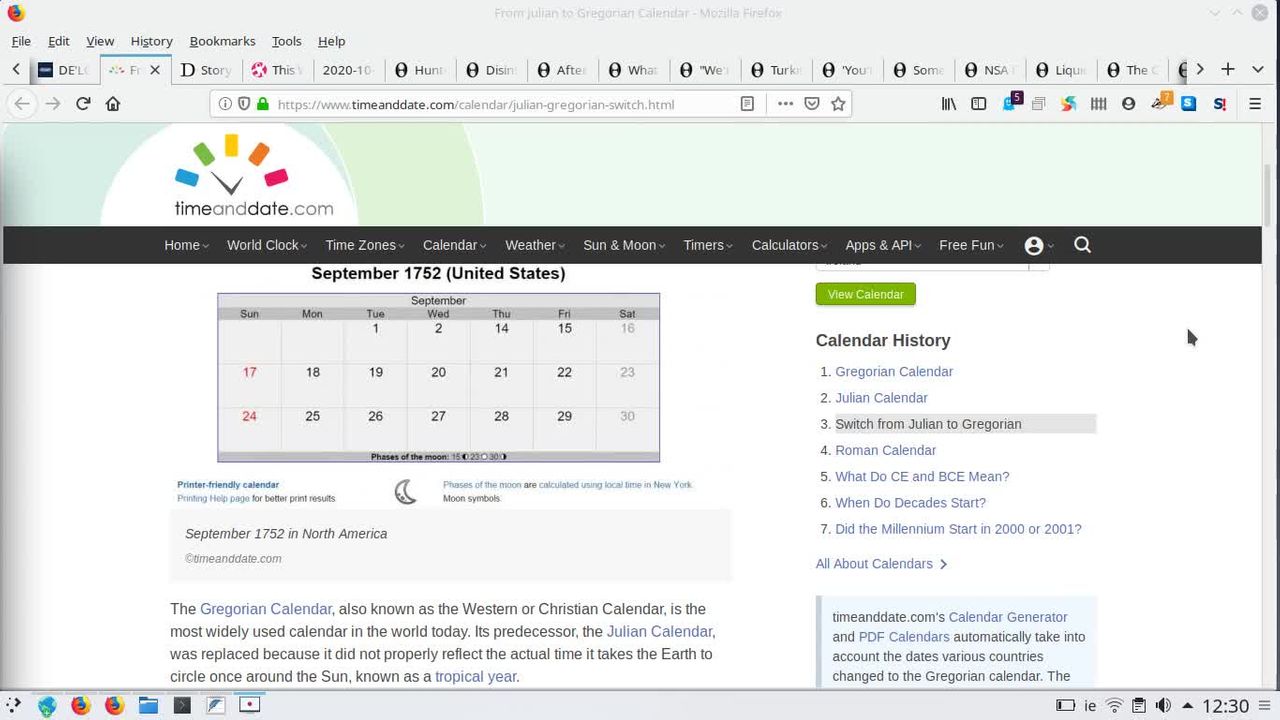1280x720 pixels.
Task: Save the page to Pocket
Action: pos(812,104)
